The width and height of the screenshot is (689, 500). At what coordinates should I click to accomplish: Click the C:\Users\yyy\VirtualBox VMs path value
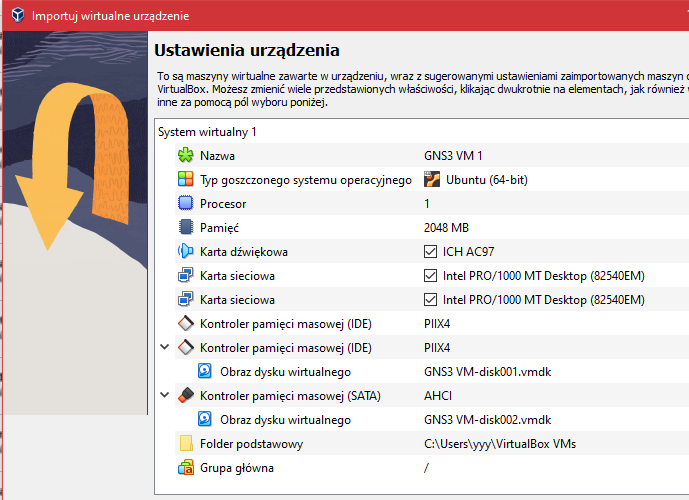[500, 443]
